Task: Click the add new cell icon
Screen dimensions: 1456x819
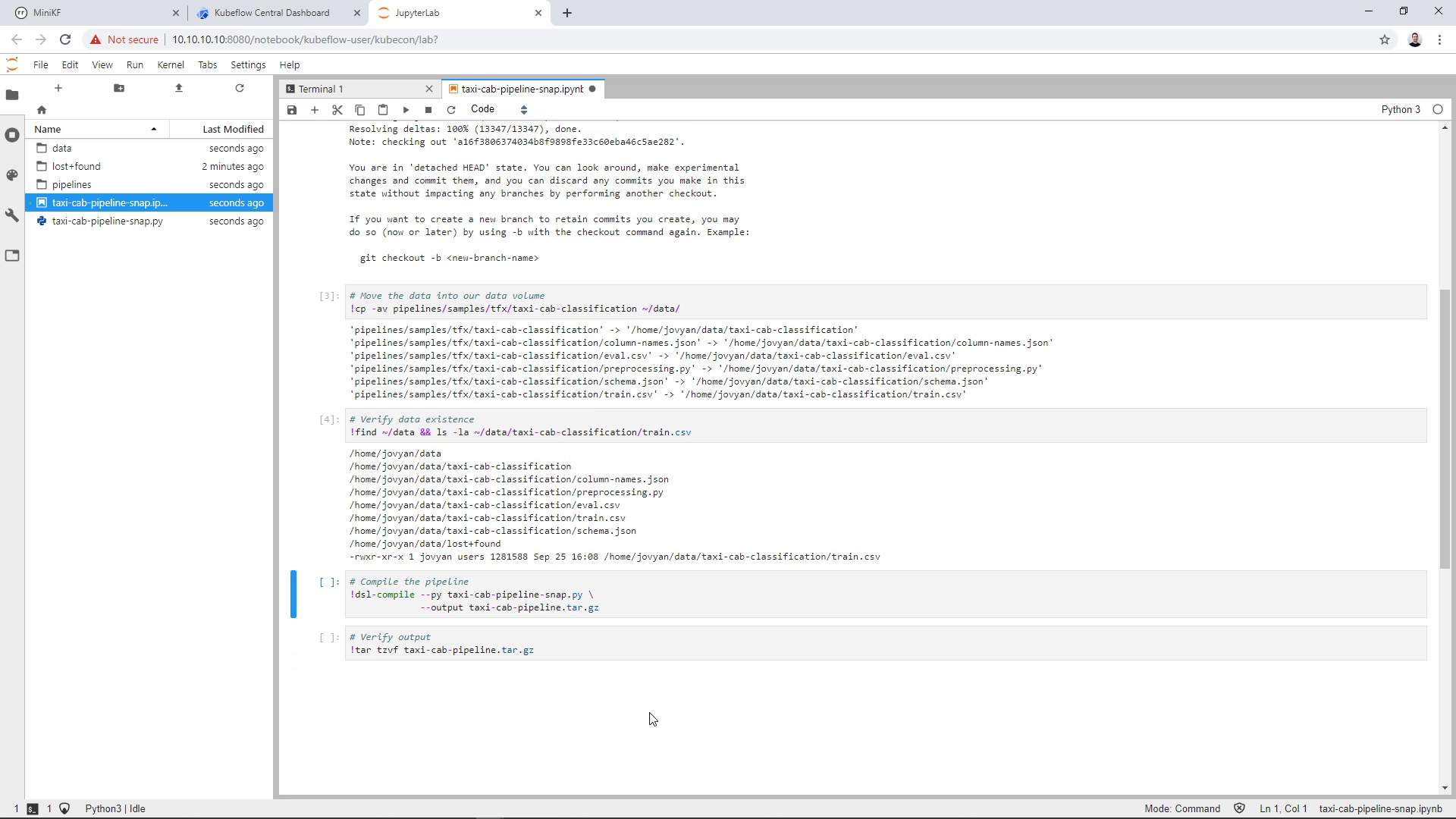Action: [x=315, y=109]
